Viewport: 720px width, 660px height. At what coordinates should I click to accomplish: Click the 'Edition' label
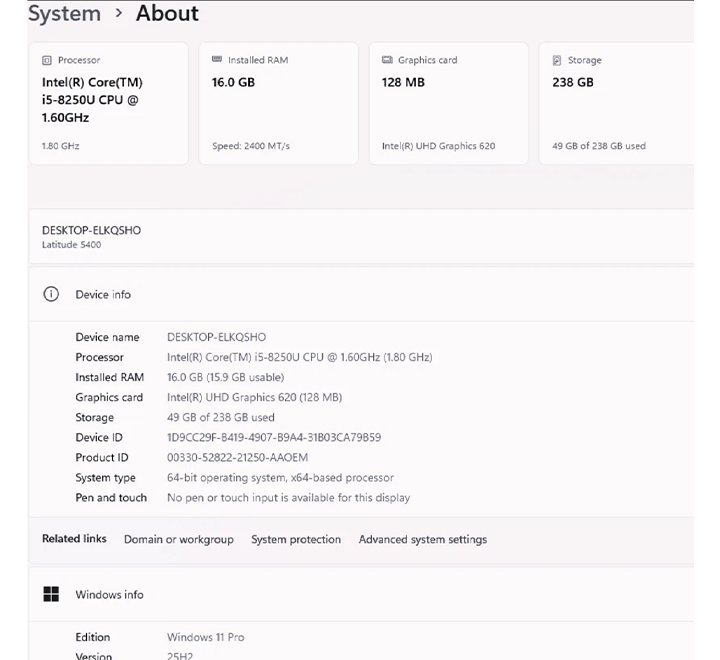(x=93, y=637)
